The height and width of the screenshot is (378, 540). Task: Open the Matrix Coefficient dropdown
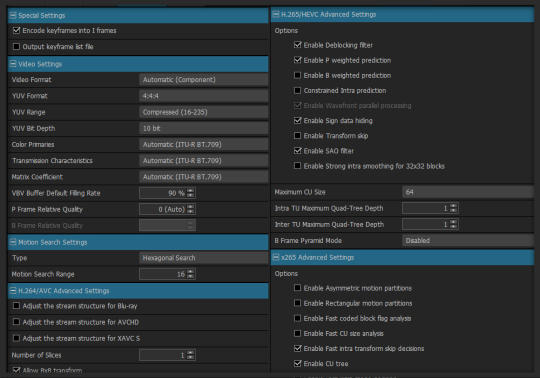point(204,177)
